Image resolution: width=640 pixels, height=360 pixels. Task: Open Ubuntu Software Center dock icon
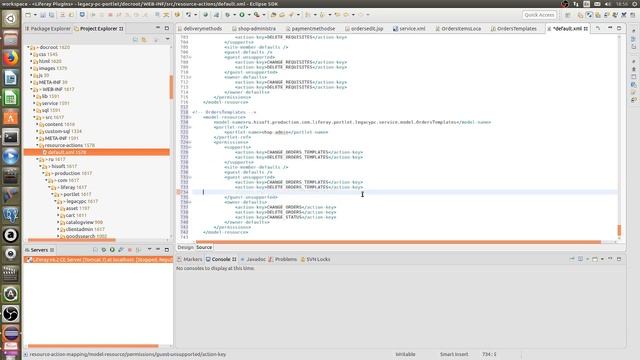point(11,118)
